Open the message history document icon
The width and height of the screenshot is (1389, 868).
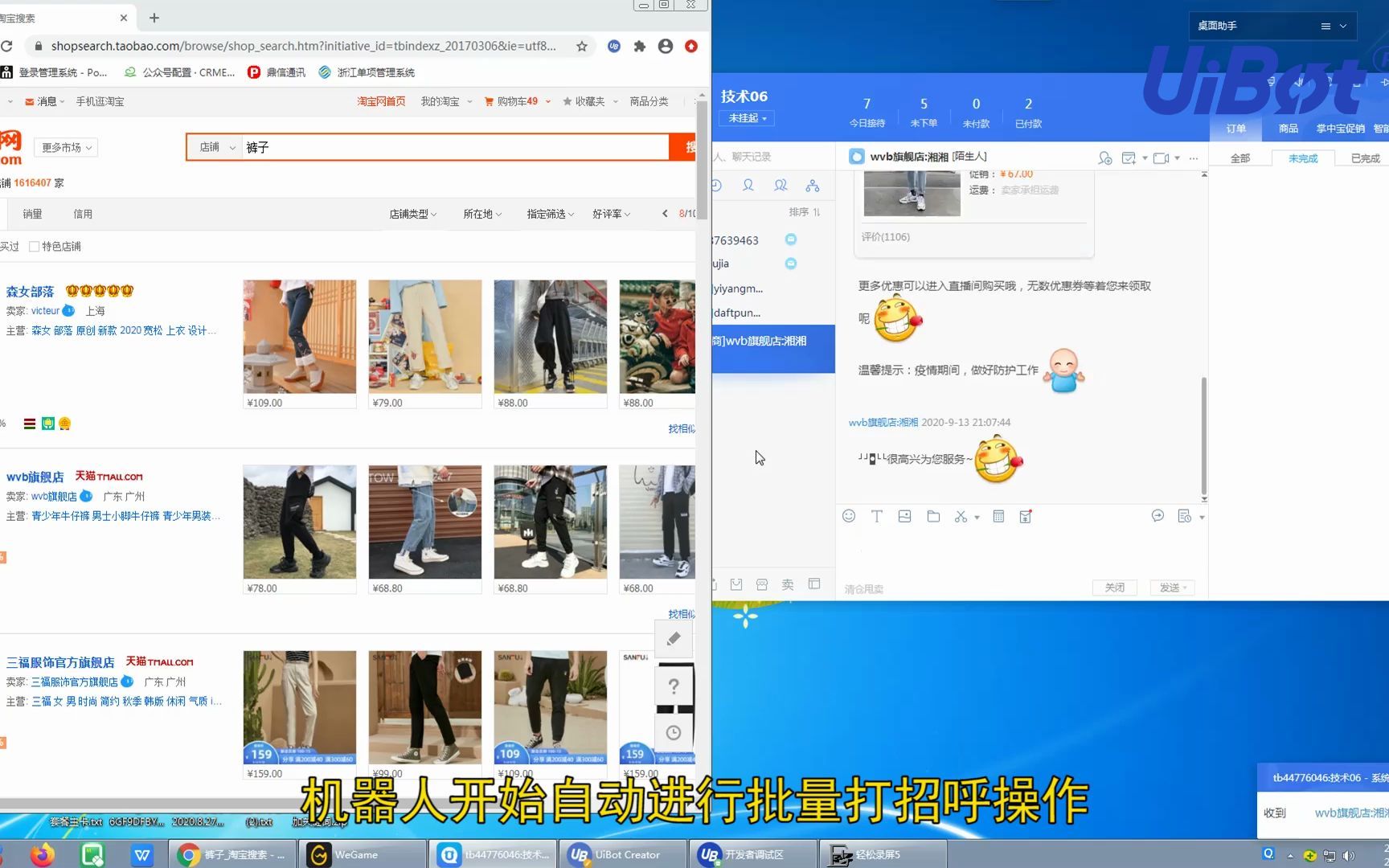click(1184, 516)
